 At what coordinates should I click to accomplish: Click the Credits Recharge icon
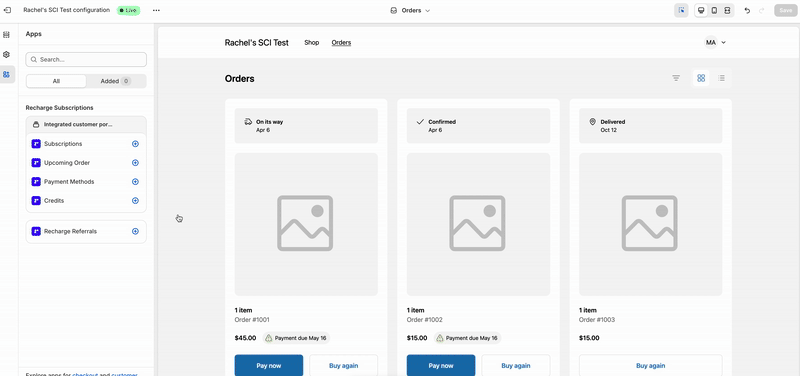36,200
